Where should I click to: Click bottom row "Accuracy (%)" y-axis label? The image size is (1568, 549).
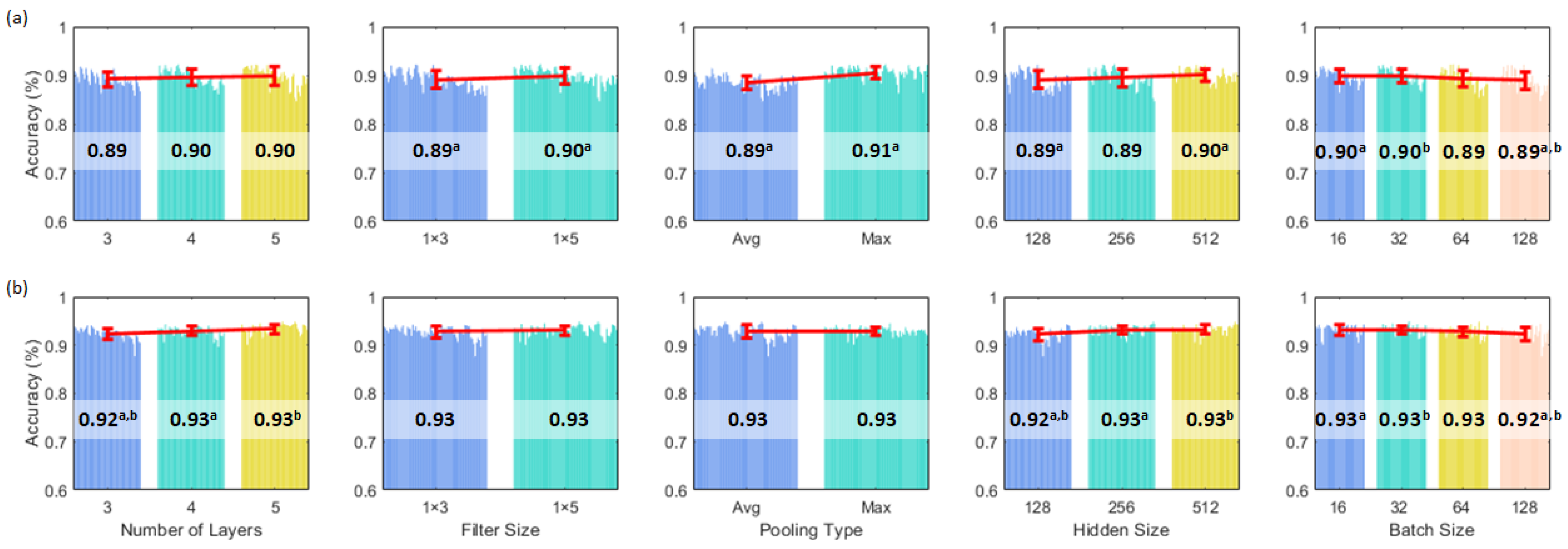click(x=33, y=392)
